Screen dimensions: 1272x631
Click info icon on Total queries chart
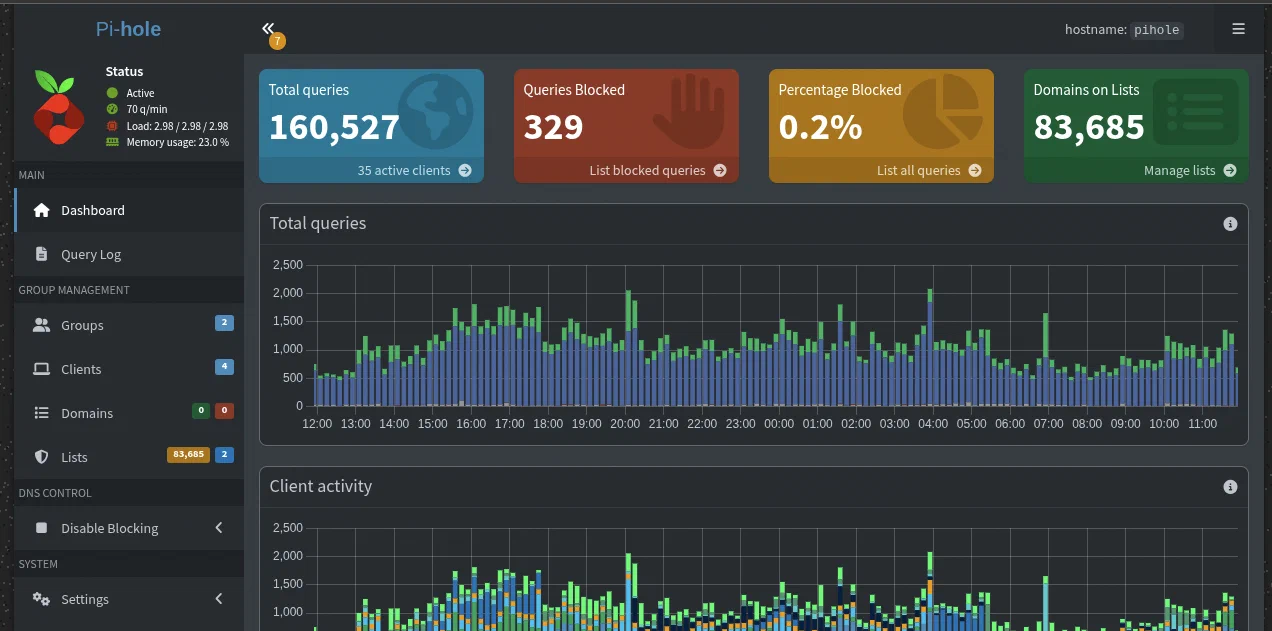click(1230, 224)
